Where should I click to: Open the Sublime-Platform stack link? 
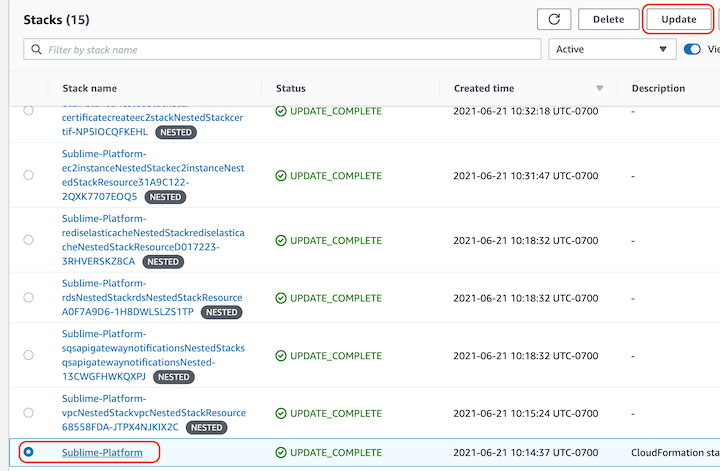pyautogui.click(x=102, y=453)
